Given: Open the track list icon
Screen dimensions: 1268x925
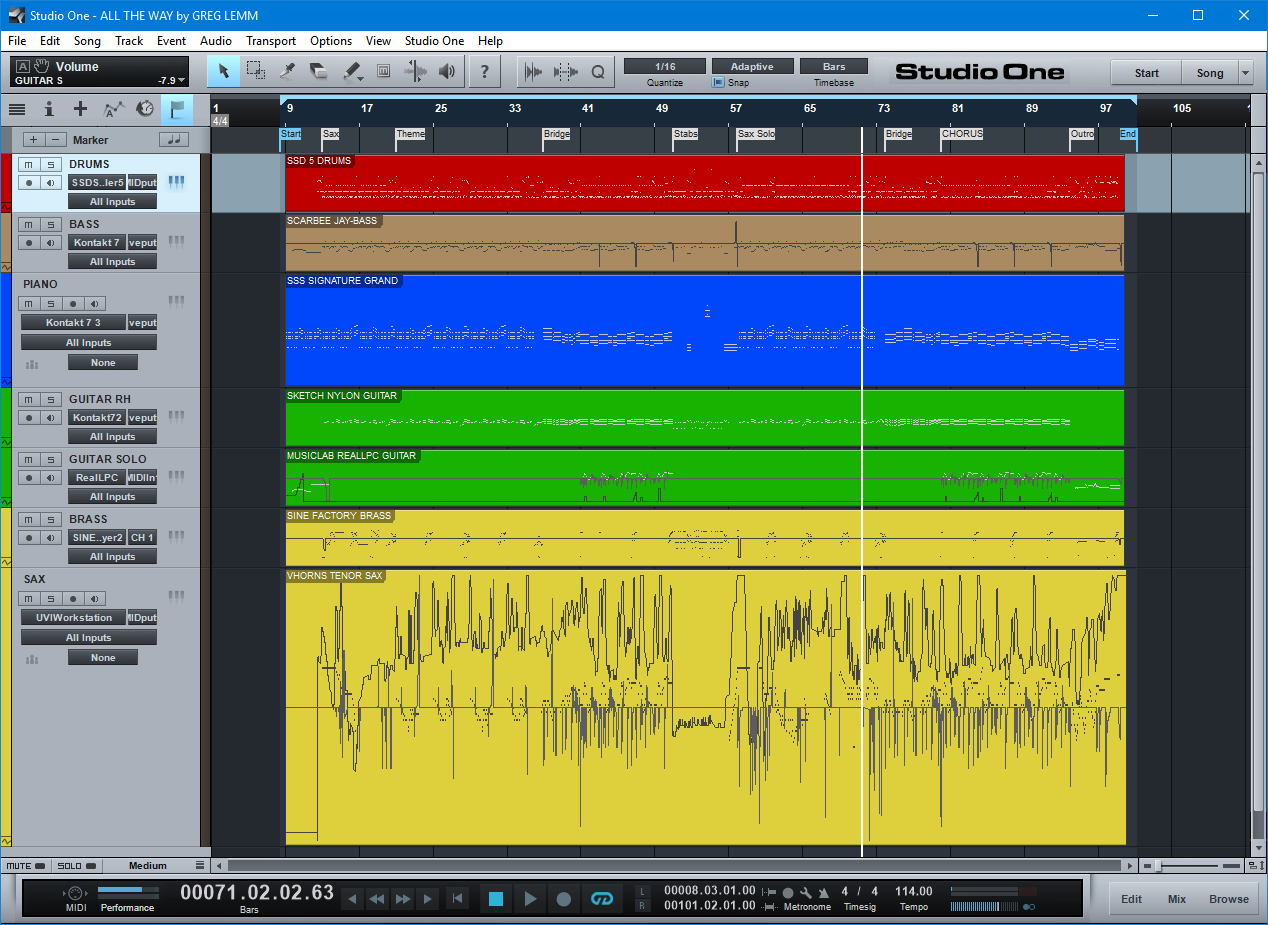Looking at the screenshot, I should click(17, 109).
